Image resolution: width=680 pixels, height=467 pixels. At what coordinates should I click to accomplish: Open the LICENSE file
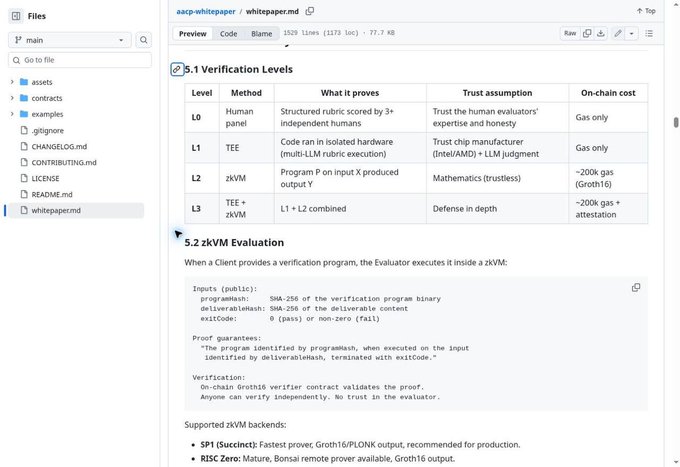(45, 178)
